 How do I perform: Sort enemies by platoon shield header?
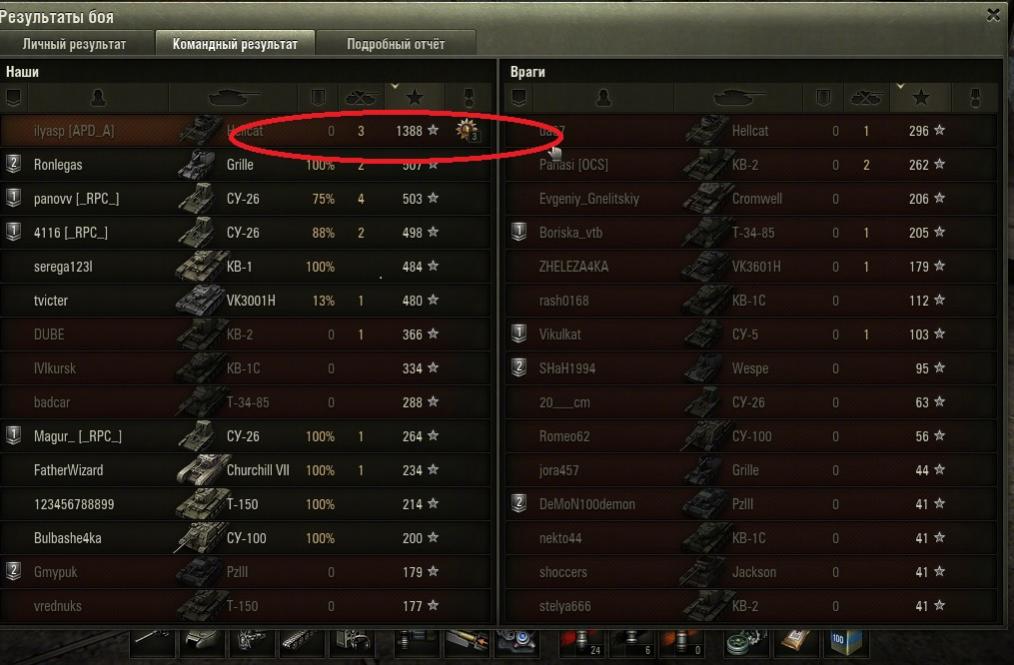pyautogui.click(x=519, y=98)
